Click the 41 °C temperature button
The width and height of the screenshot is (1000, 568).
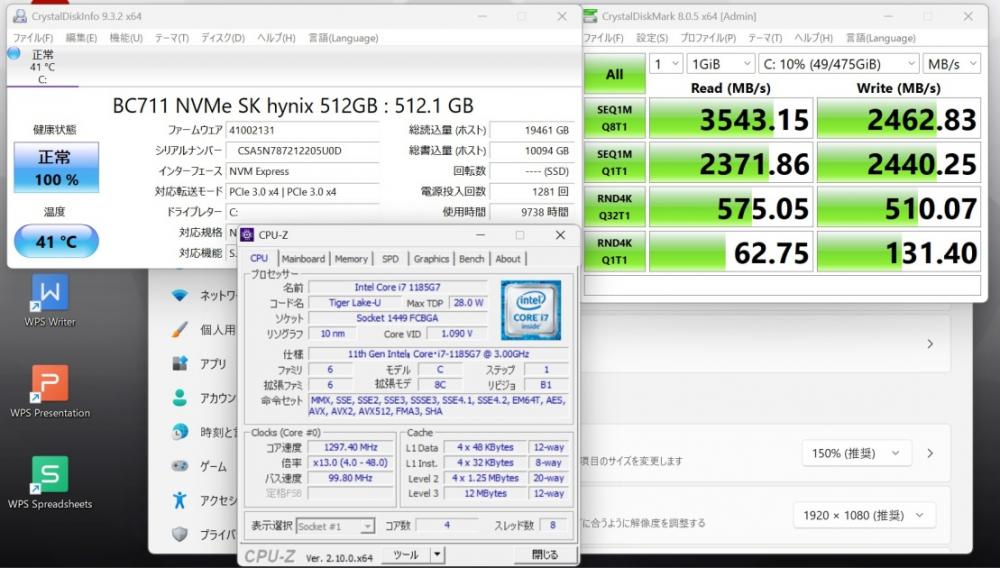click(56, 242)
